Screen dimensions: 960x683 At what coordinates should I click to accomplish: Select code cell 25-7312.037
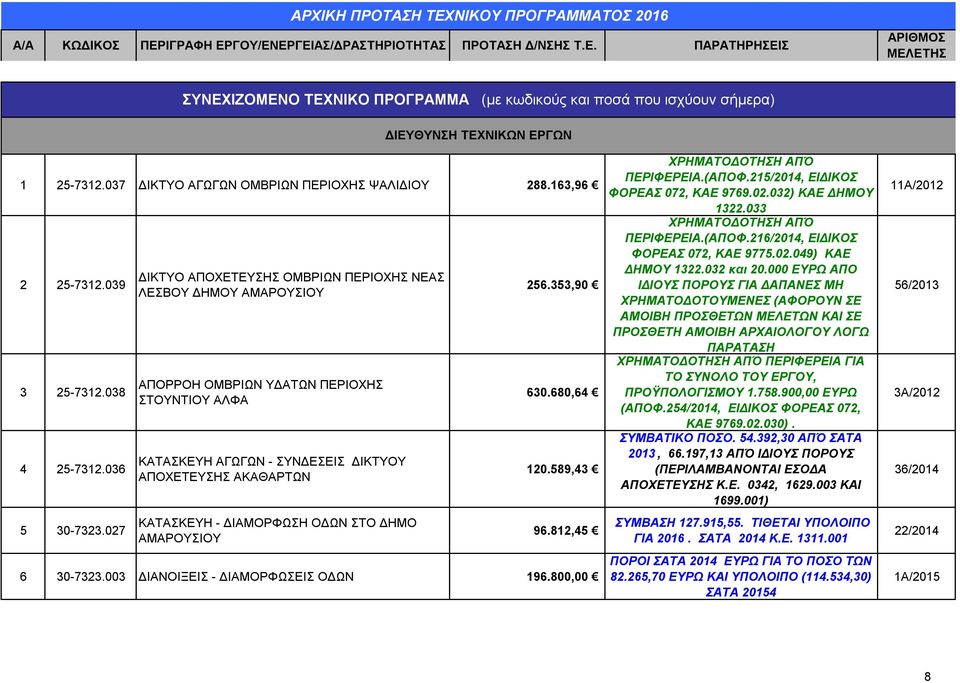91,185
